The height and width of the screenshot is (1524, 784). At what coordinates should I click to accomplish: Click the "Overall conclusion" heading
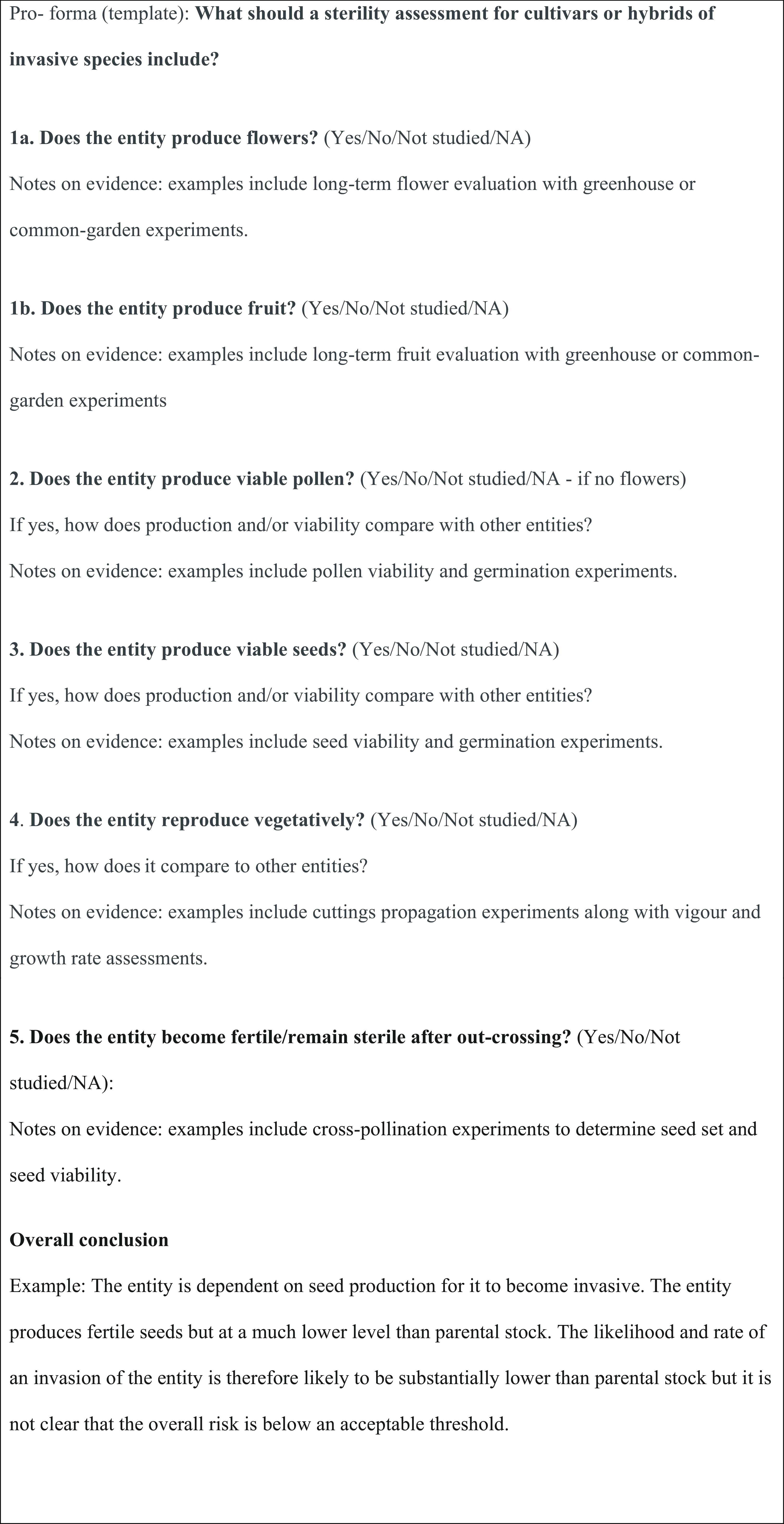pos(89,1240)
